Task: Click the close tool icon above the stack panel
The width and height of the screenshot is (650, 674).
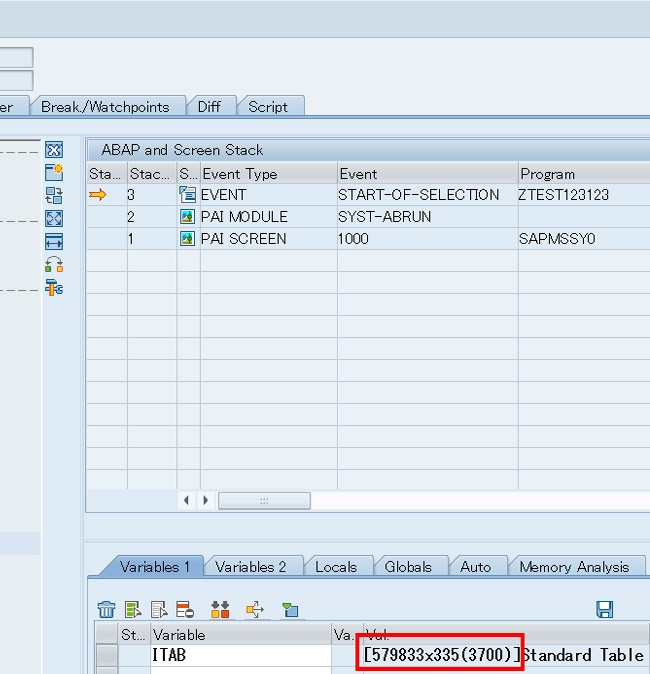Action: pyautogui.click(x=54, y=150)
